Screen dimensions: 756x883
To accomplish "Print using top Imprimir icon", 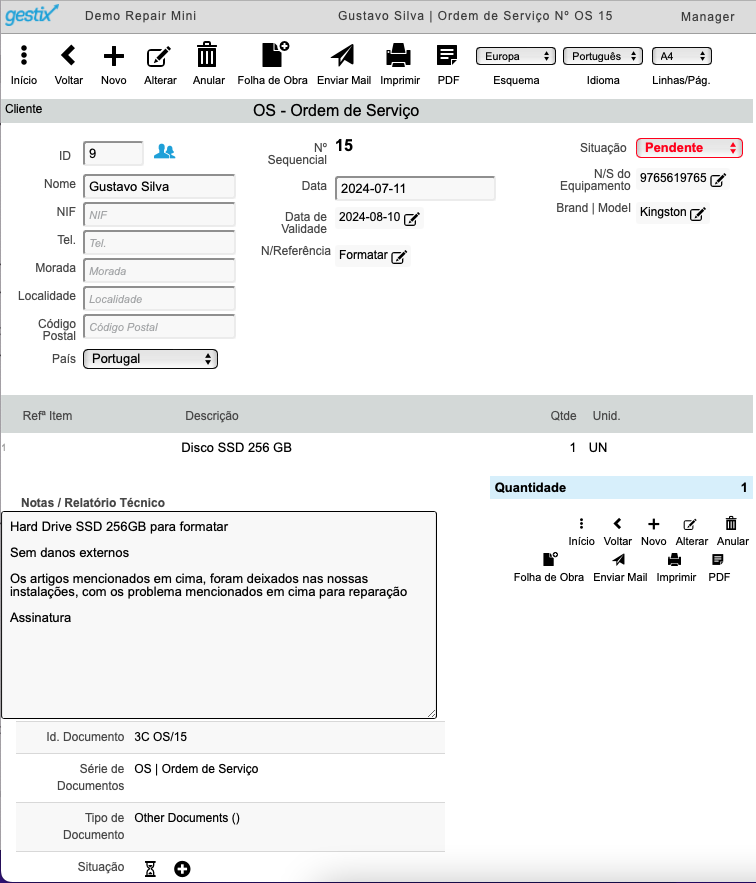I will click(398, 56).
